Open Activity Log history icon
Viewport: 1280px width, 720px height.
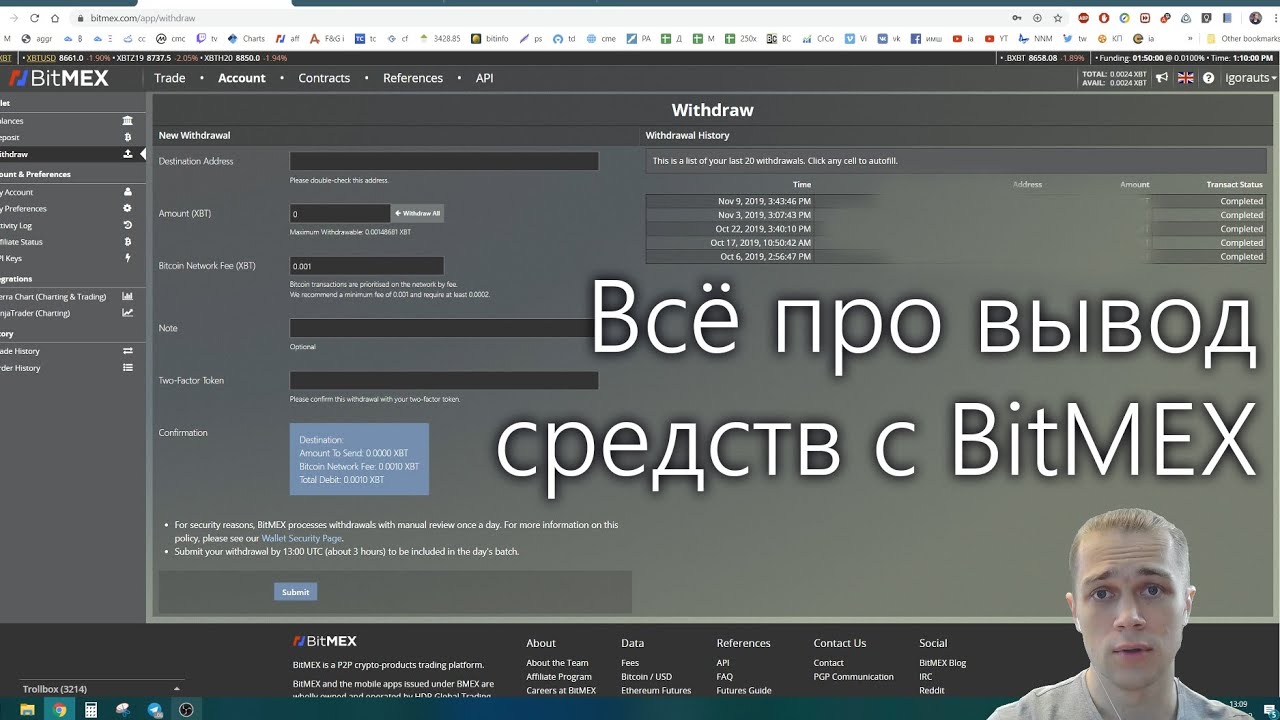127,225
